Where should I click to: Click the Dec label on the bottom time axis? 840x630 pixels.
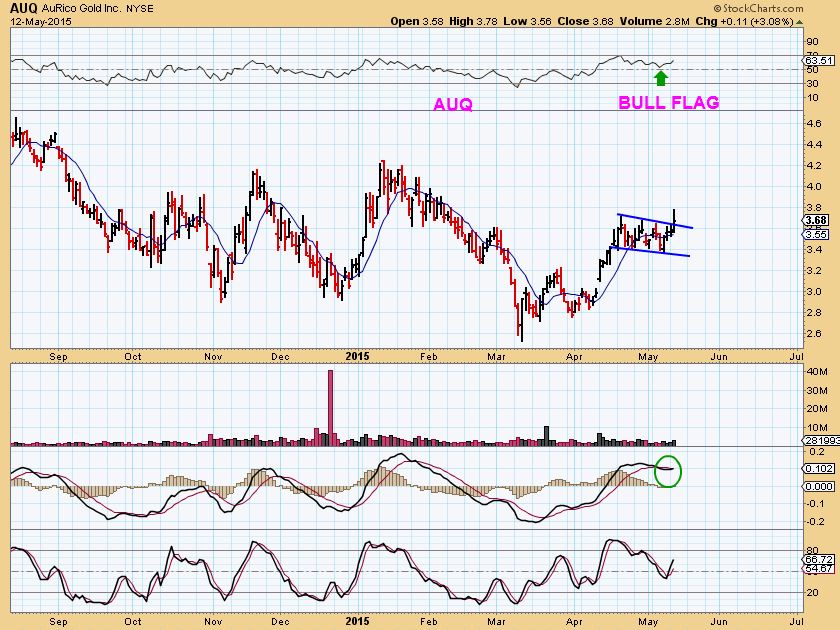pyautogui.click(x=280, y=621)
